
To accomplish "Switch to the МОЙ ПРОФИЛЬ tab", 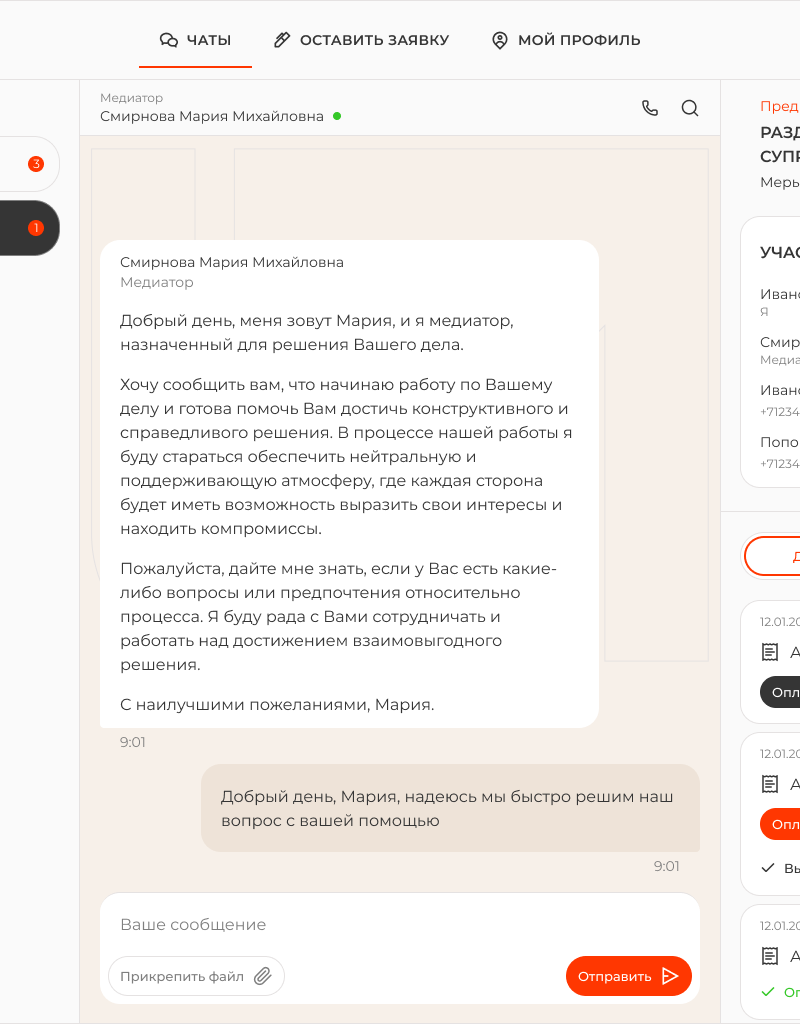I will tap(566, 40).
